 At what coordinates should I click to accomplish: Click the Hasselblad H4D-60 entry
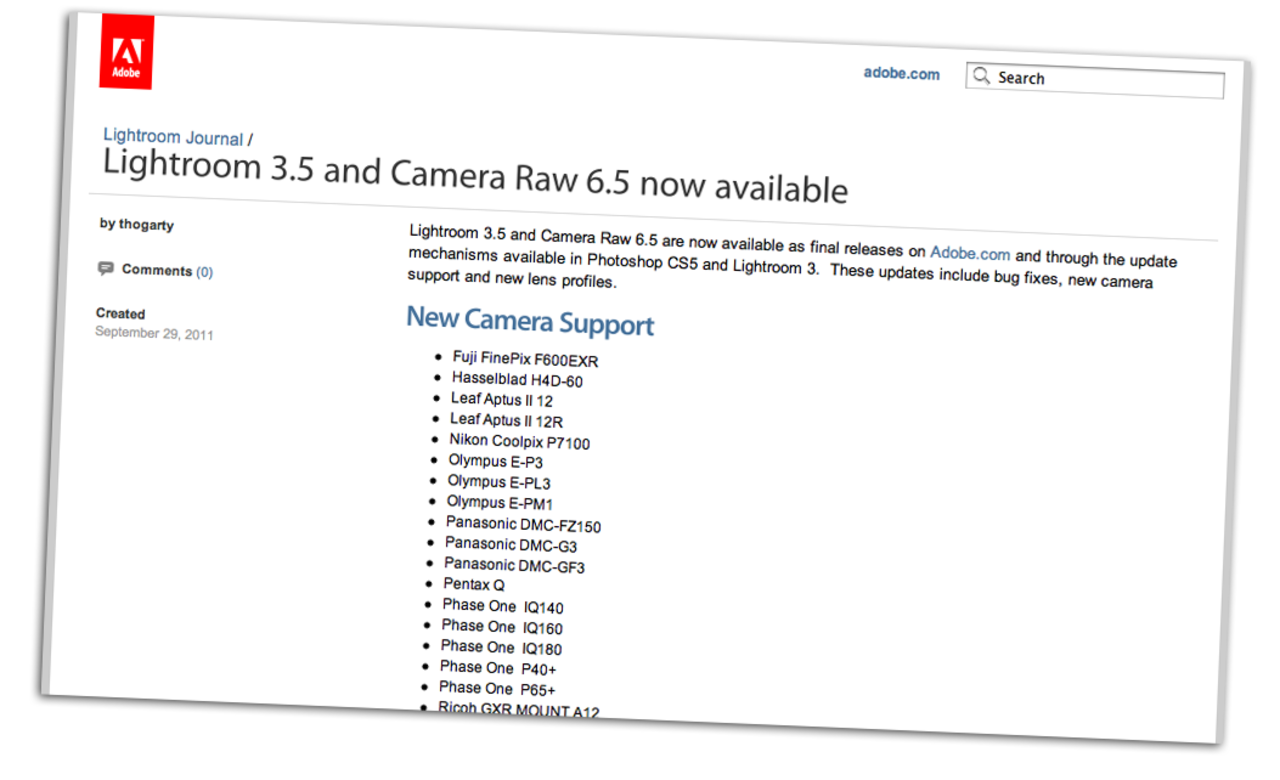pos(516,380)
